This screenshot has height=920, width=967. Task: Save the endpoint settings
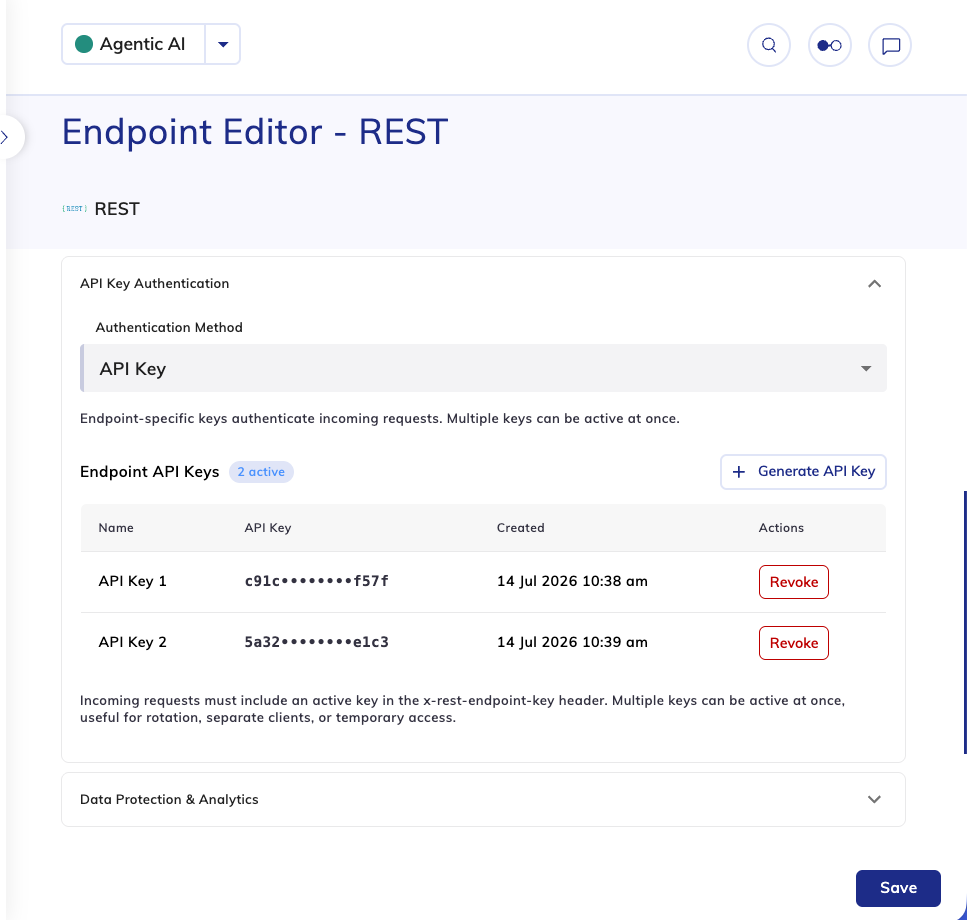[x=898, y=888]
